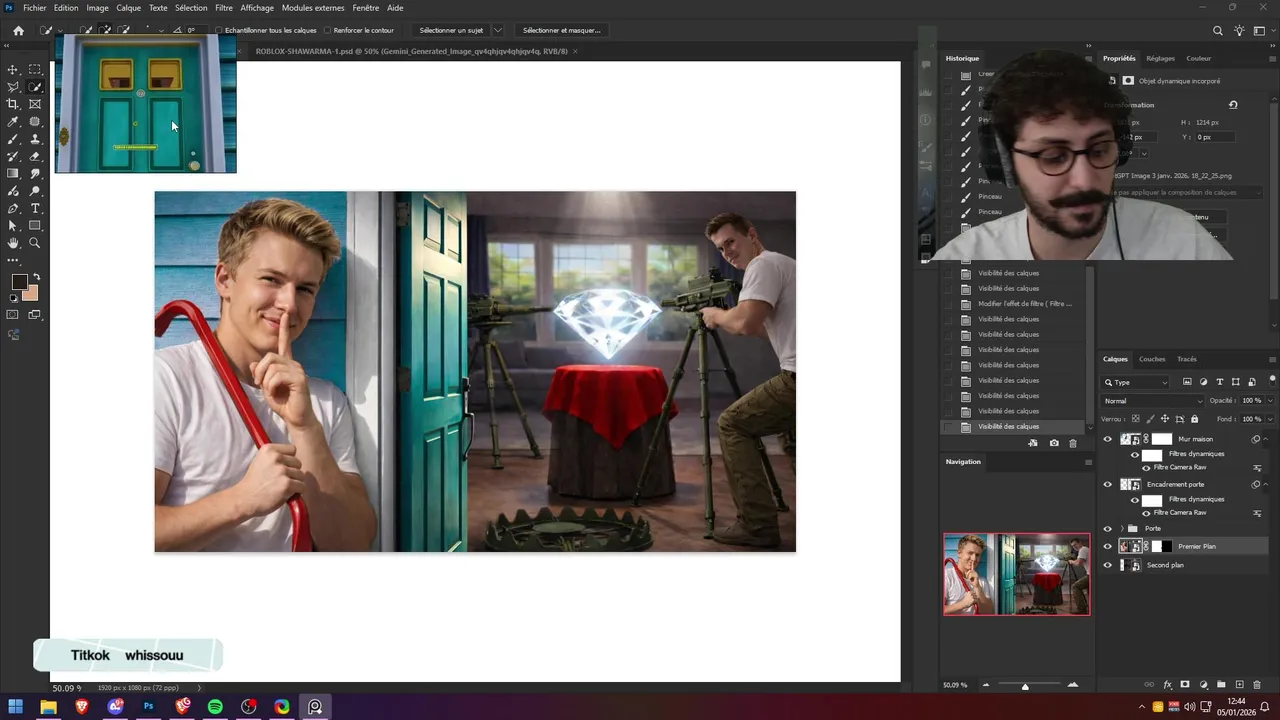Select the Horizontal Type tool
Screen dimensions: 1280x720
point(35,208)
